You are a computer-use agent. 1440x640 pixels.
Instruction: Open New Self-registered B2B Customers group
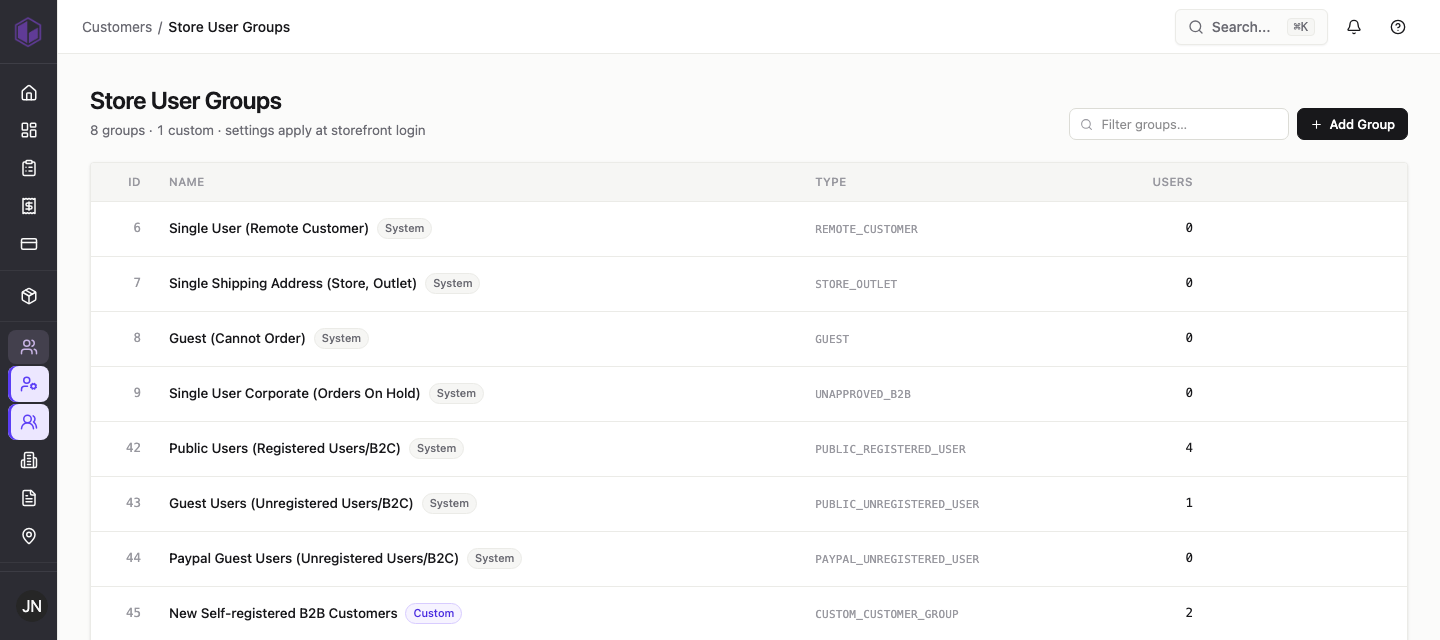(283, 613)
